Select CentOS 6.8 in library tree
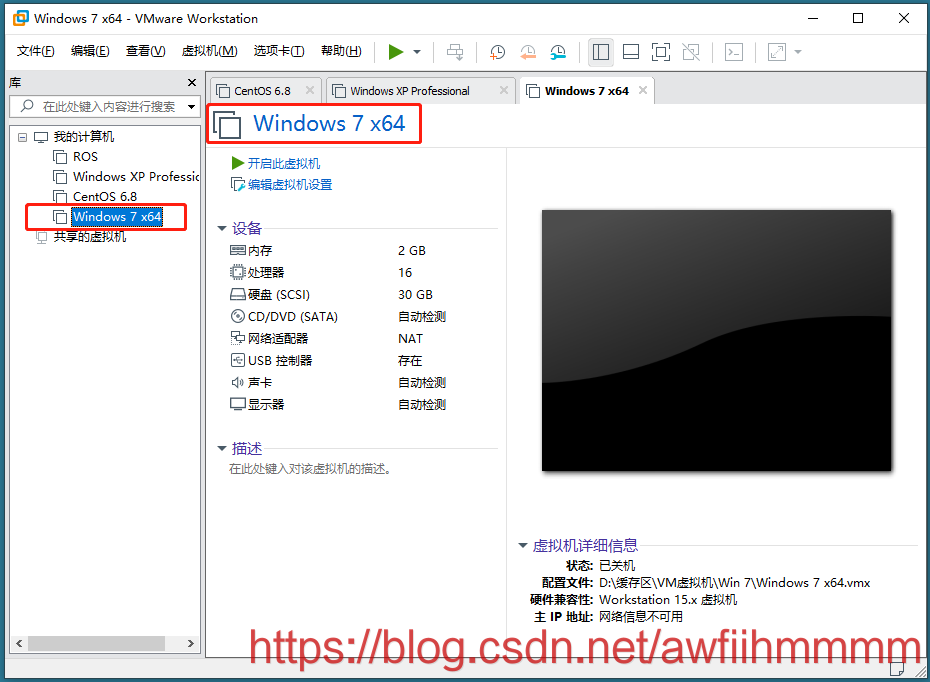 click(x=105, y=196)
